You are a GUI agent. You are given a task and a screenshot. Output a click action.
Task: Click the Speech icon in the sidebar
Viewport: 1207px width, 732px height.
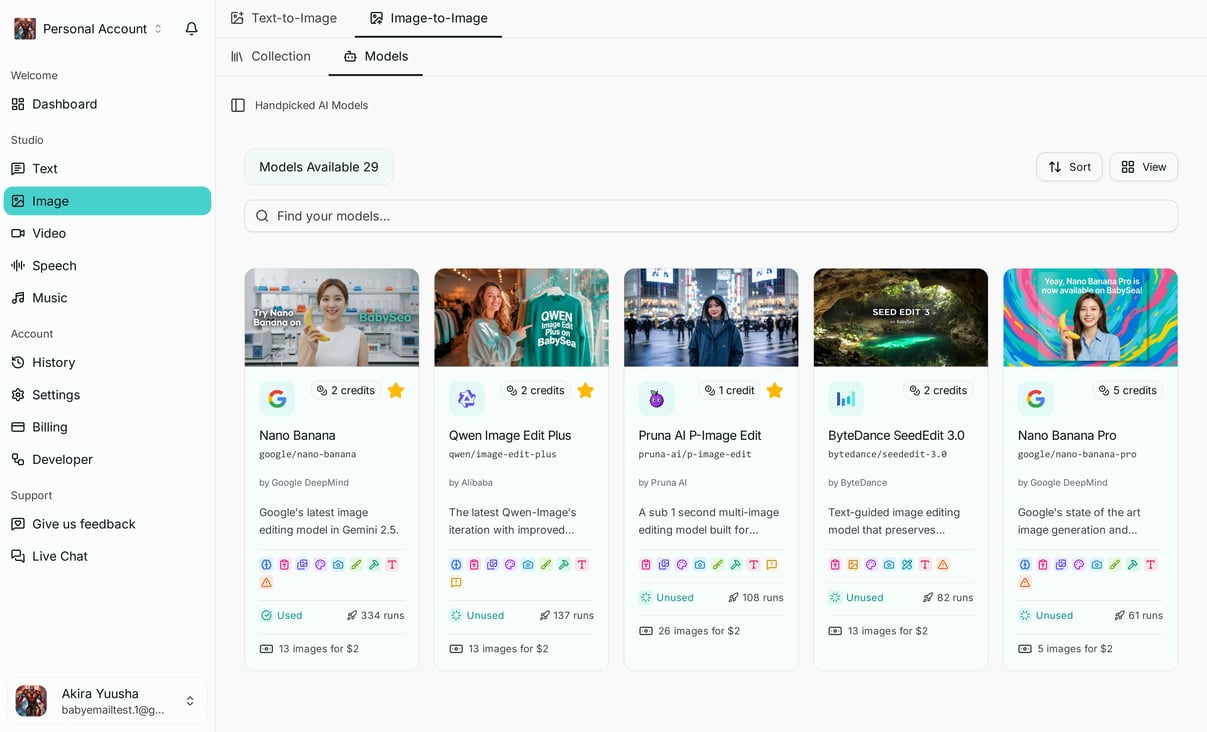pyautogui.click(x=18, y=265)
